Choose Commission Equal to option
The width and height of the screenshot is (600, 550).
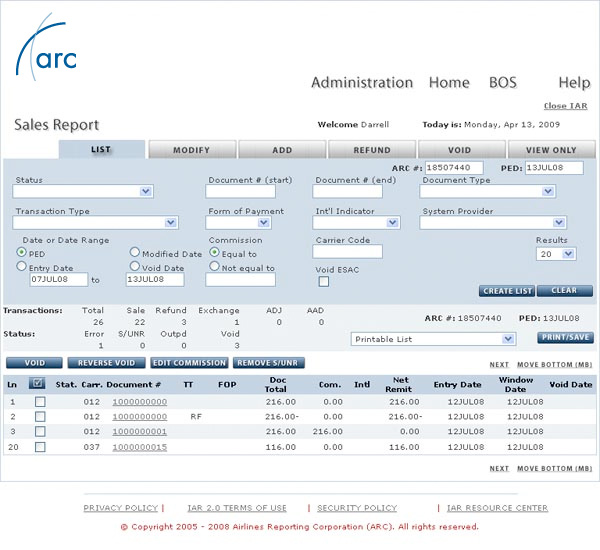pyautogui.click(x=215, y=252)
